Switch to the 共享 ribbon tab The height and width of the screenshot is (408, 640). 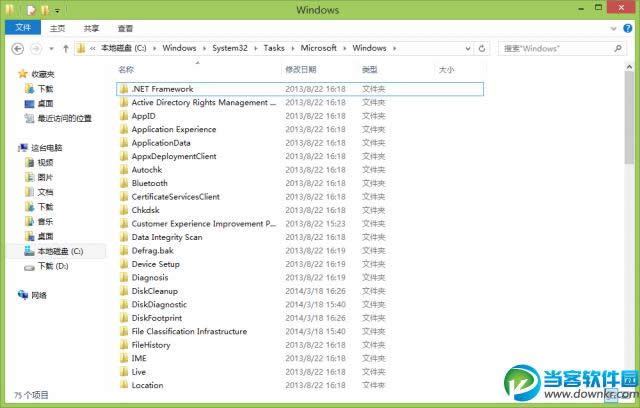[x=92, y=29]
